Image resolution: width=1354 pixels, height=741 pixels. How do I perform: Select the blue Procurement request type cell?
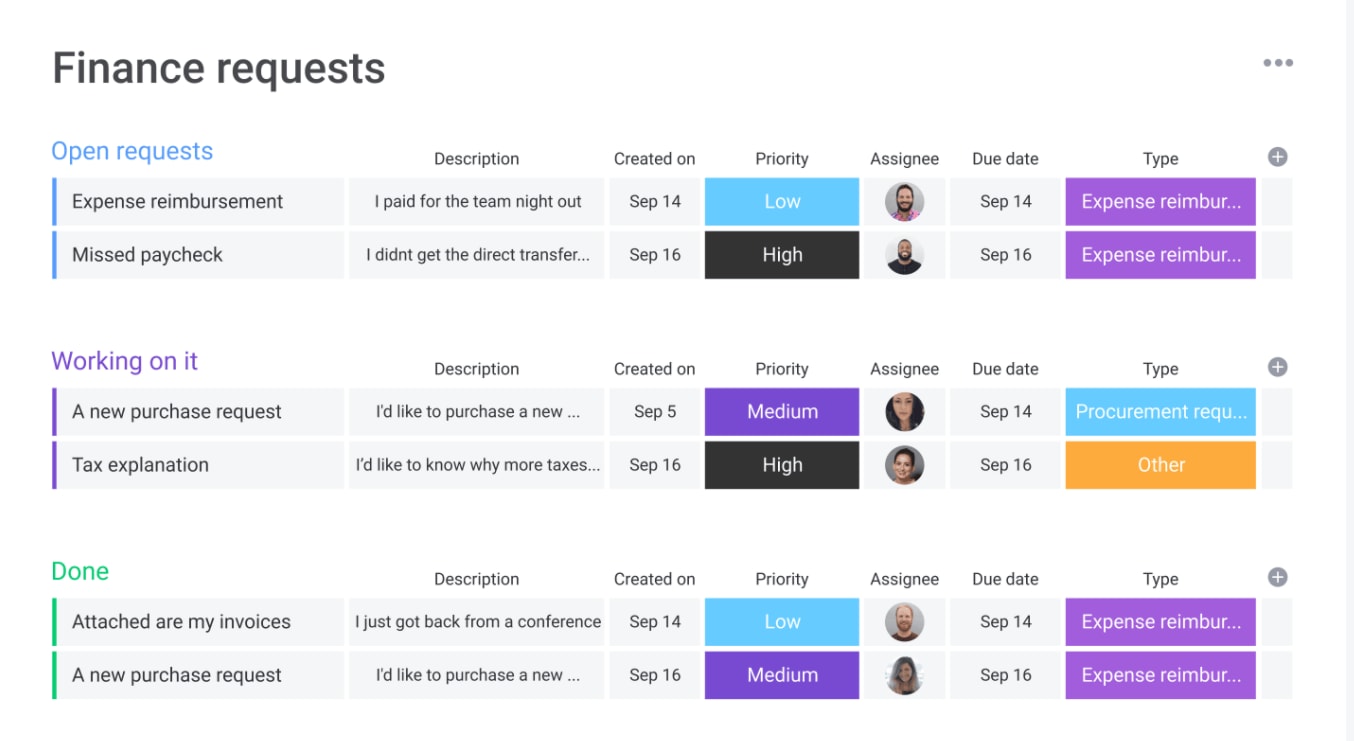[x=1160, y=412]
